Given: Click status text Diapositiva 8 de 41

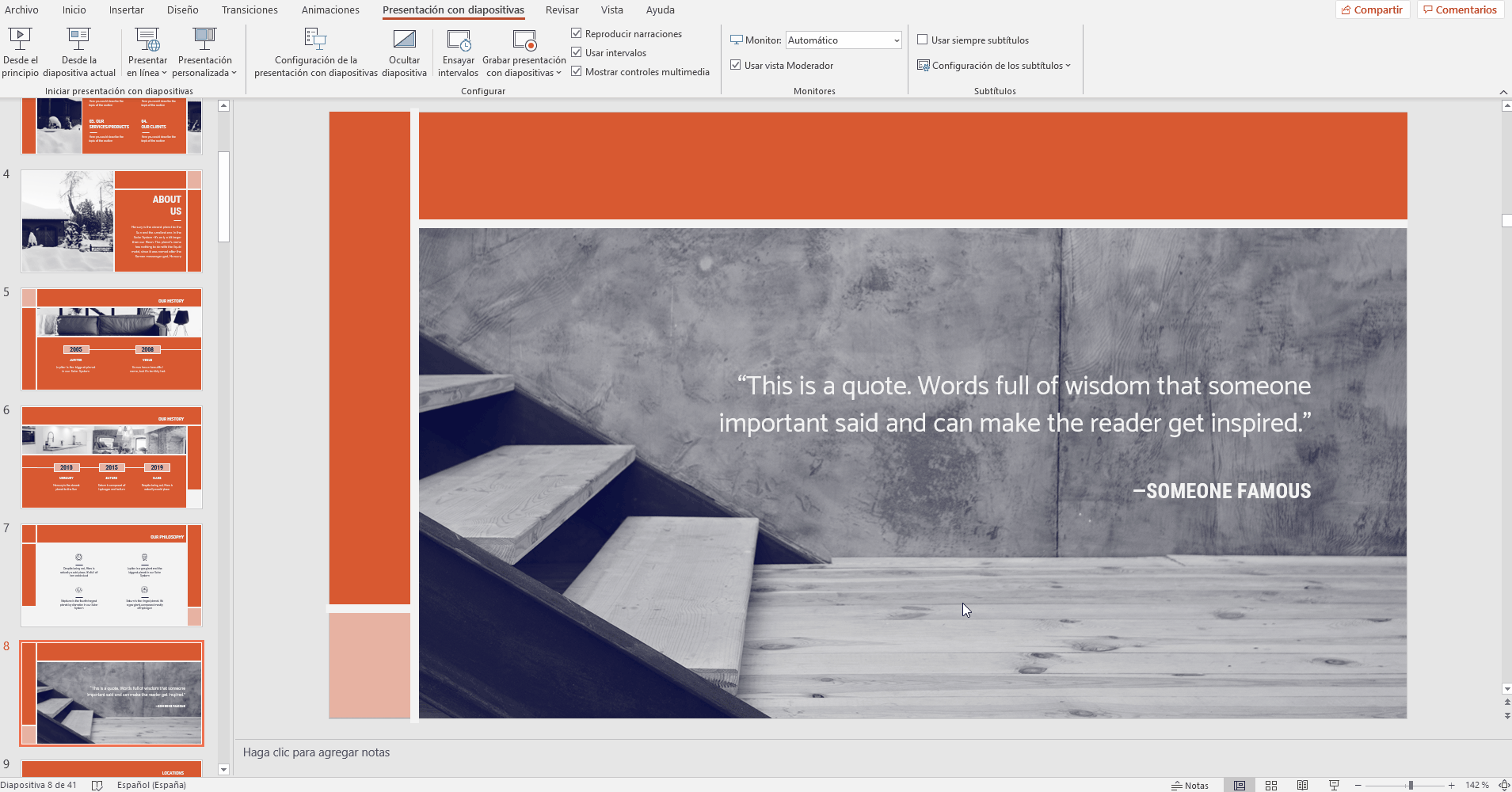Looking at the screenshot, I should coord(39,785).
